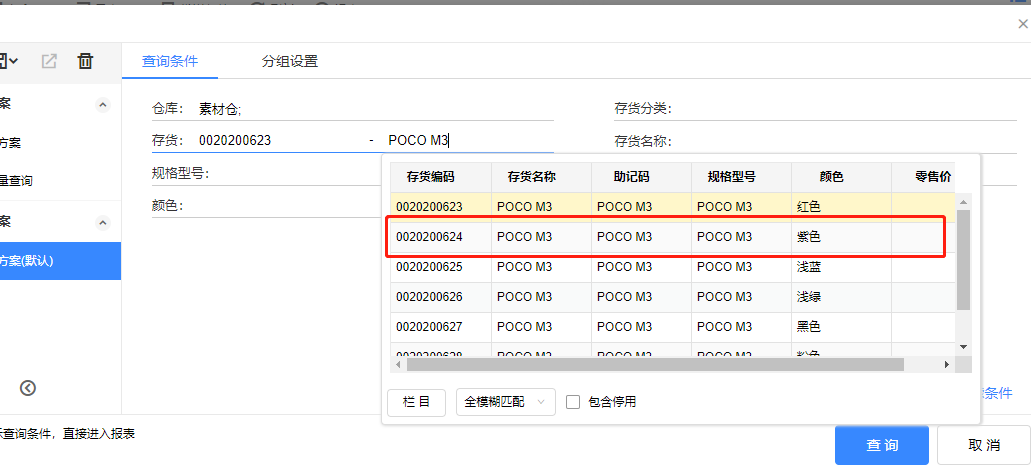This screenshot has height=473, width=1031.
Task: Select row with code 0020200625
Action: point(673,267)
